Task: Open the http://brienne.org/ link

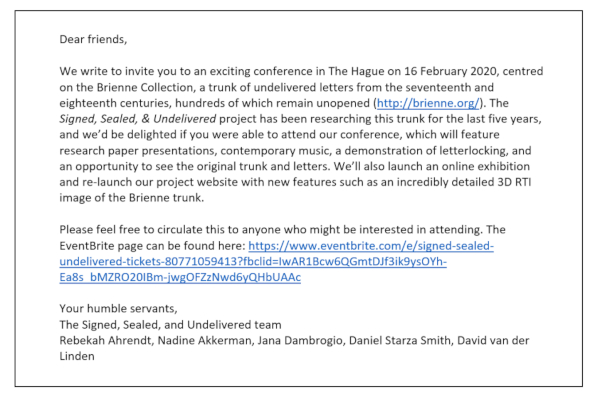Action: [x=428, y=103]
